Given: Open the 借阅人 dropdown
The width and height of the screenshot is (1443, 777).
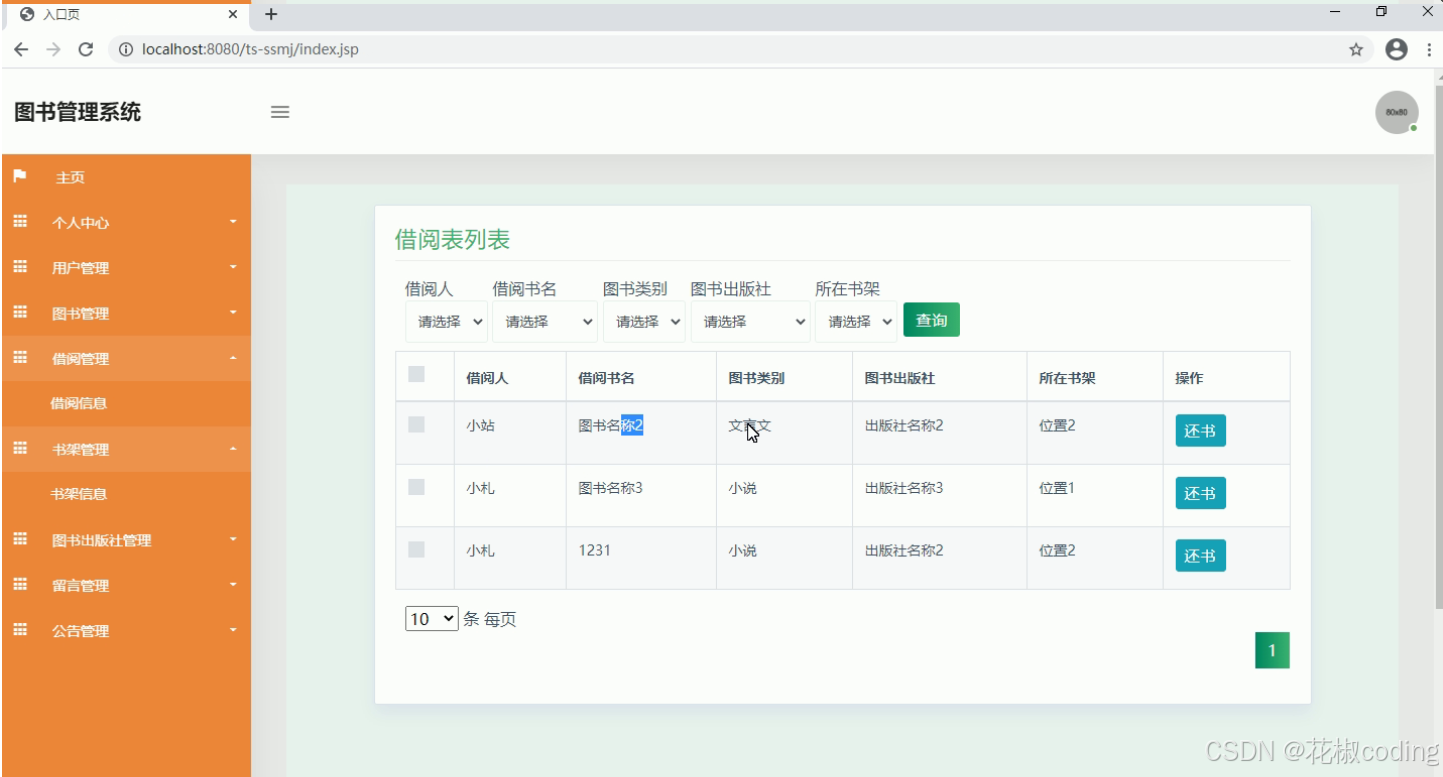Looking at the screenshot, I should 445,321.
